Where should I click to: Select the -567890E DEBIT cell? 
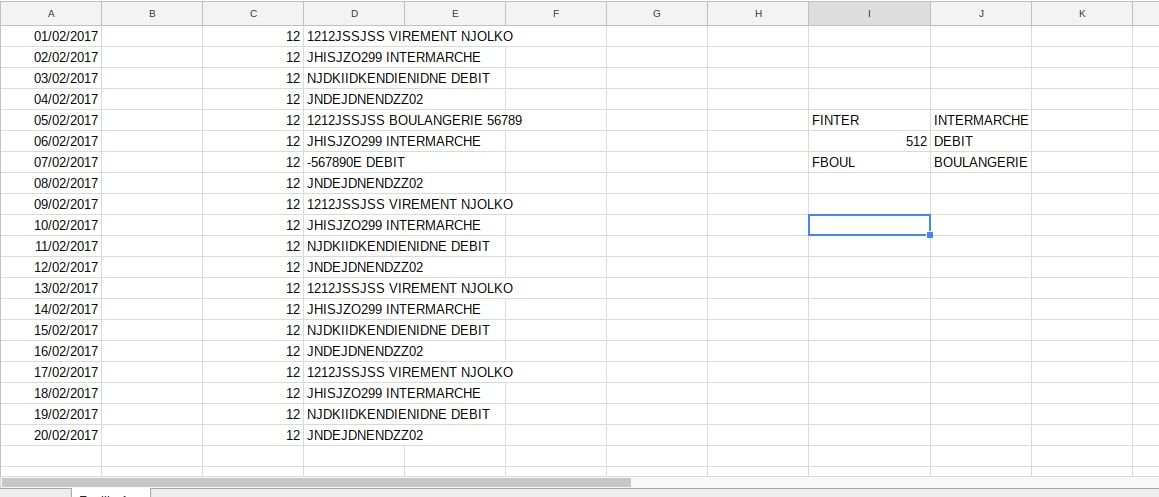355,162
